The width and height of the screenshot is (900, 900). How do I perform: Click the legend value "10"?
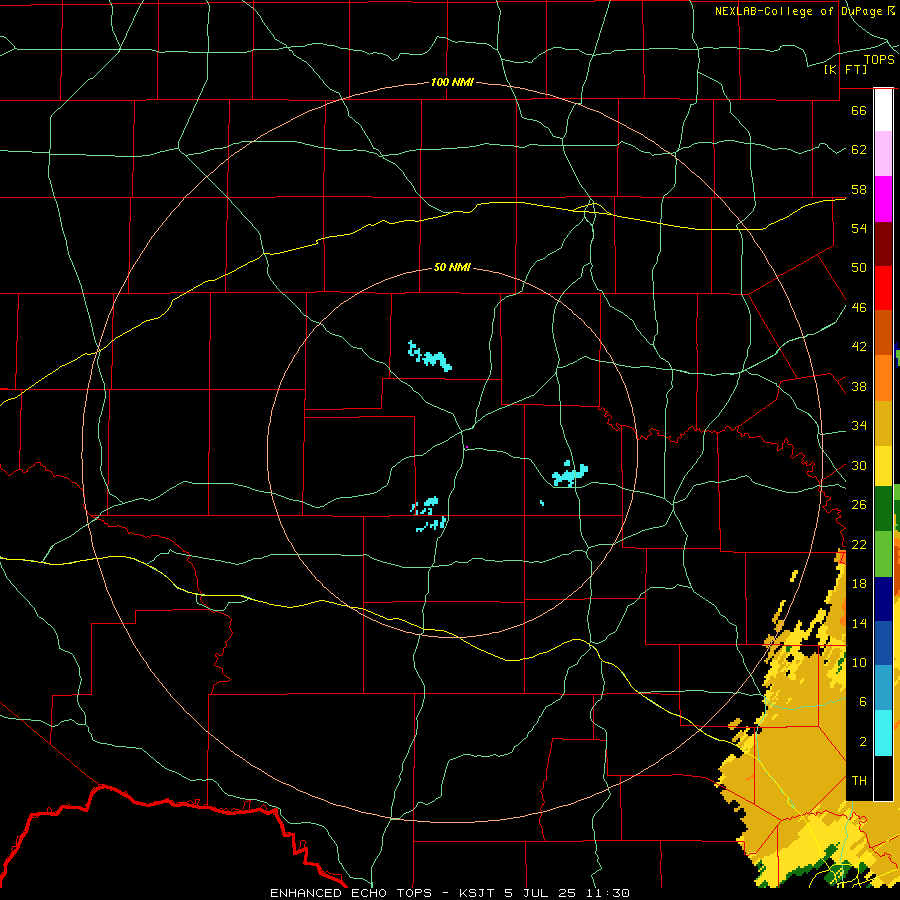[859, 663]
